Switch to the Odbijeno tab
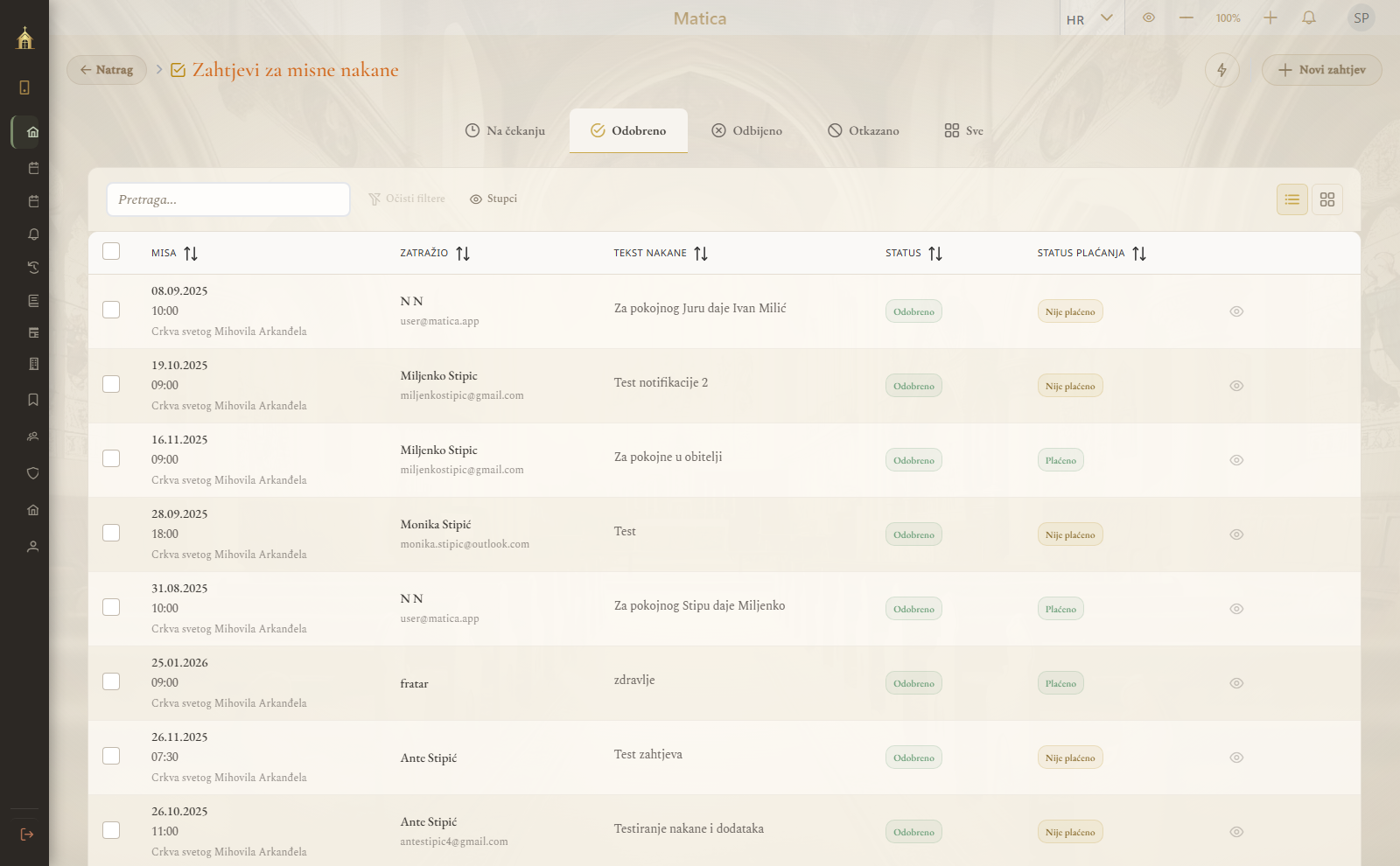Screen dimensions: 1400x866 click(x=746, y=130)
